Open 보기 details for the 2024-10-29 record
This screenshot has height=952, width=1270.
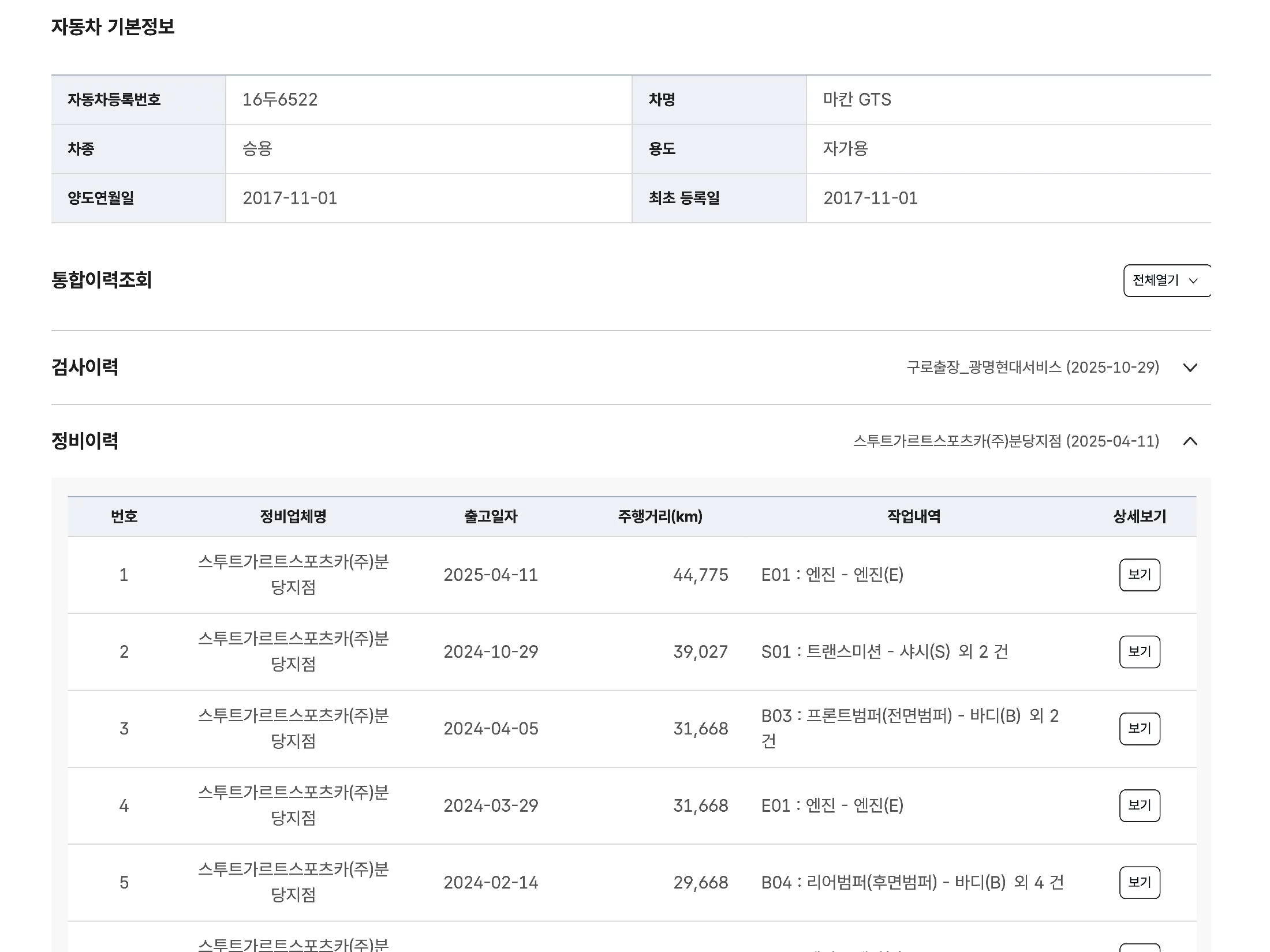pos(1139,651)
